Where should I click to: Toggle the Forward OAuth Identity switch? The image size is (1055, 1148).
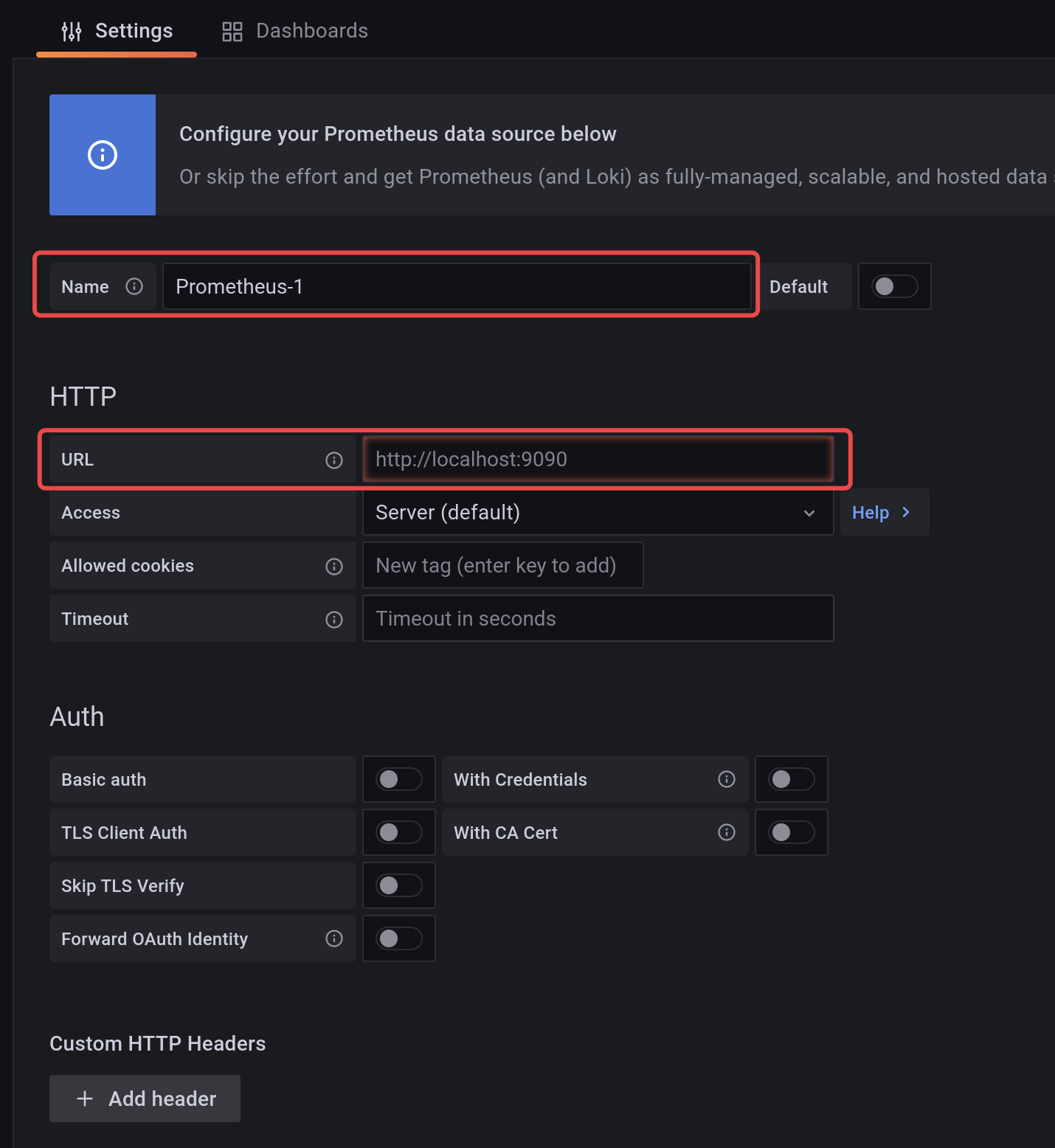399,938
